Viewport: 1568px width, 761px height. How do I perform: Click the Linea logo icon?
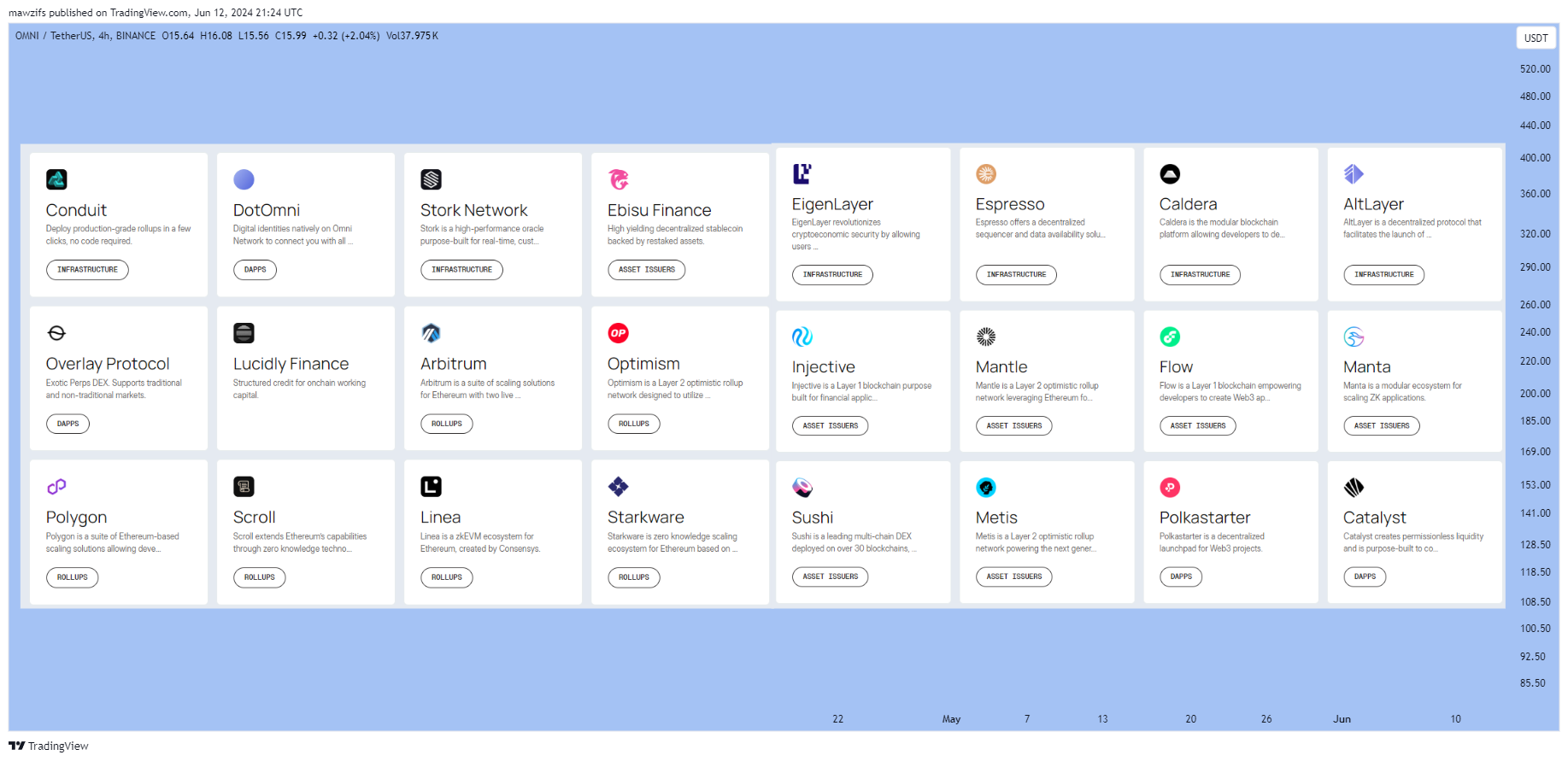pyautogui.click(x=431, y=487)
